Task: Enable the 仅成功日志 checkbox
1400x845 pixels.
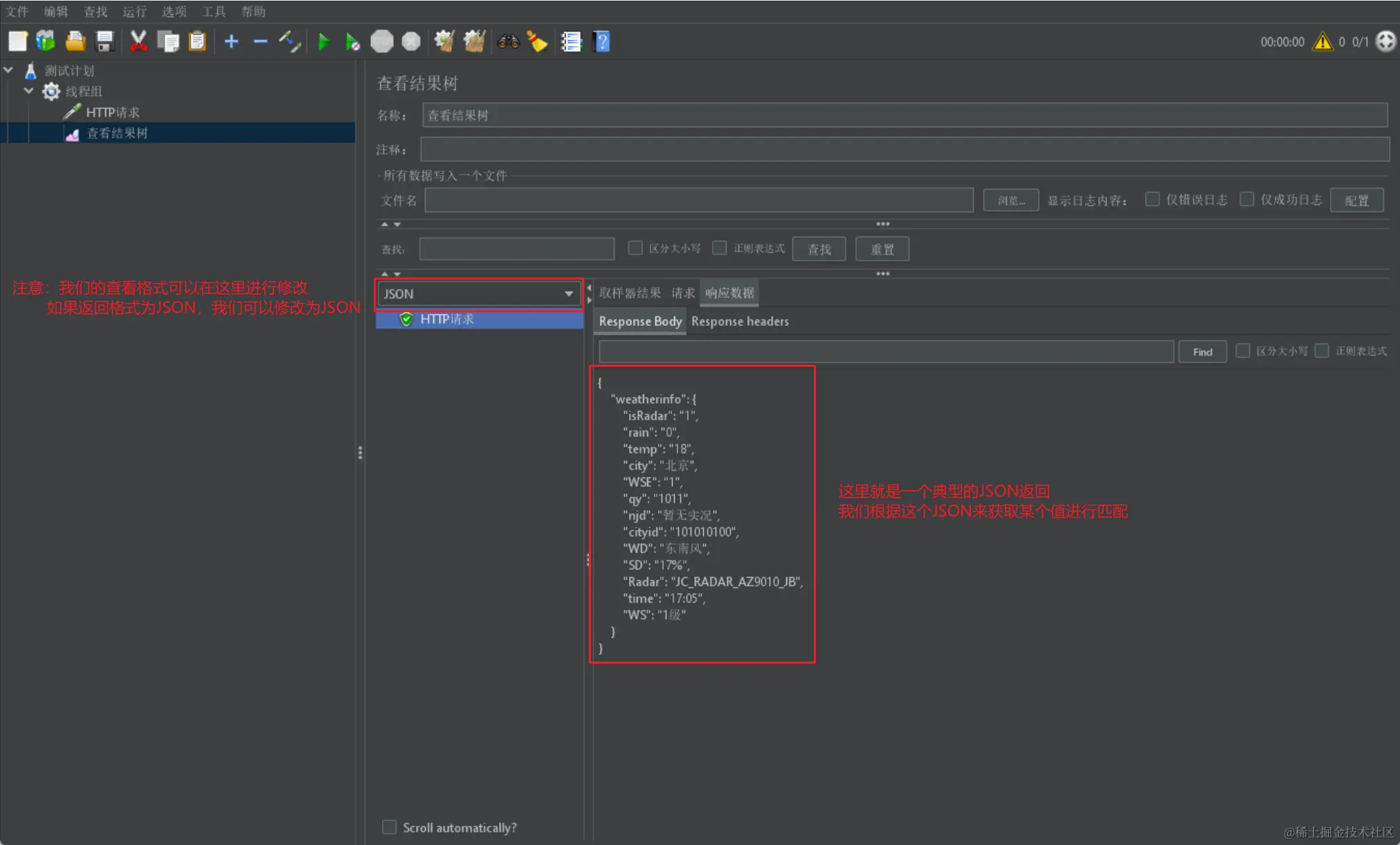Action: [x=1246, y=199]
